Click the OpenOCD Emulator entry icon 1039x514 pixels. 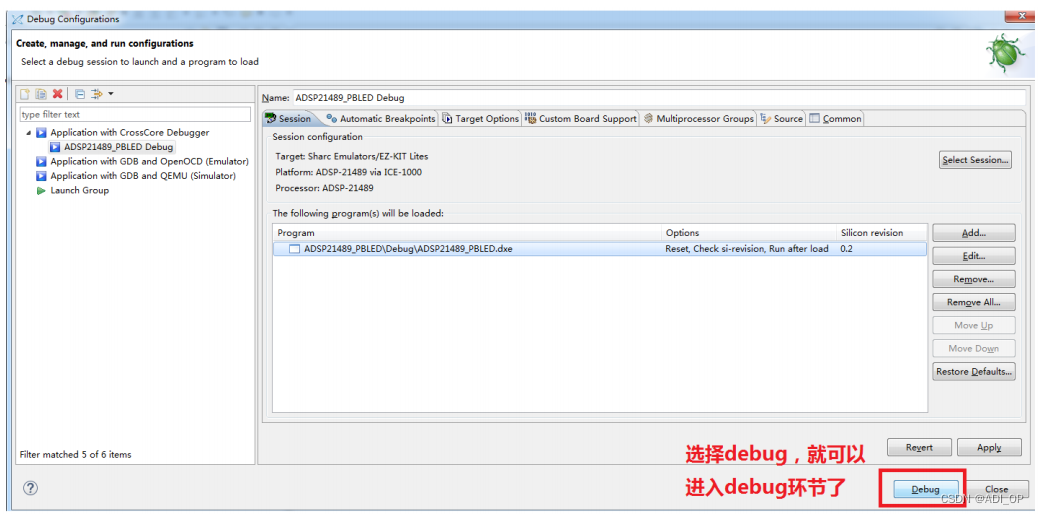[41, 161]
